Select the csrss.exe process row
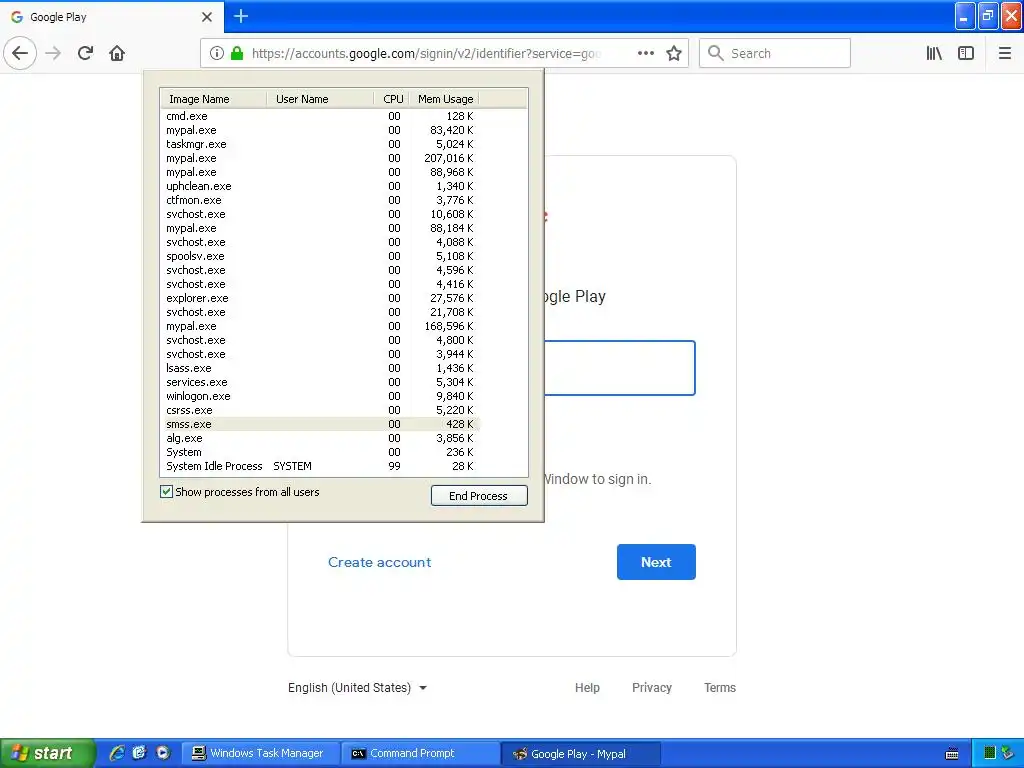The image size is (1024, 768). [320, 410]
